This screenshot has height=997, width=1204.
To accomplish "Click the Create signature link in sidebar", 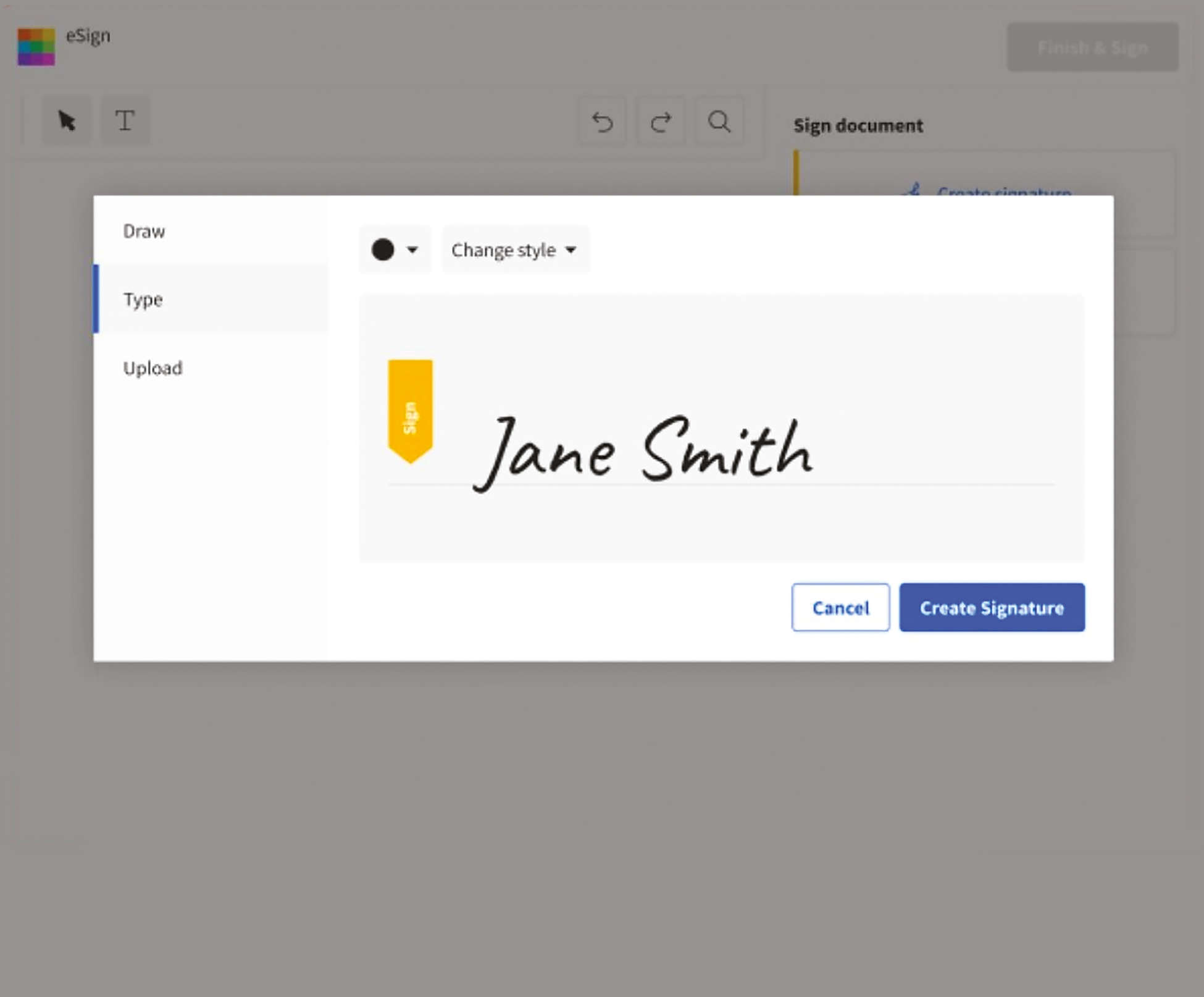I will [x=1003, y=191].
